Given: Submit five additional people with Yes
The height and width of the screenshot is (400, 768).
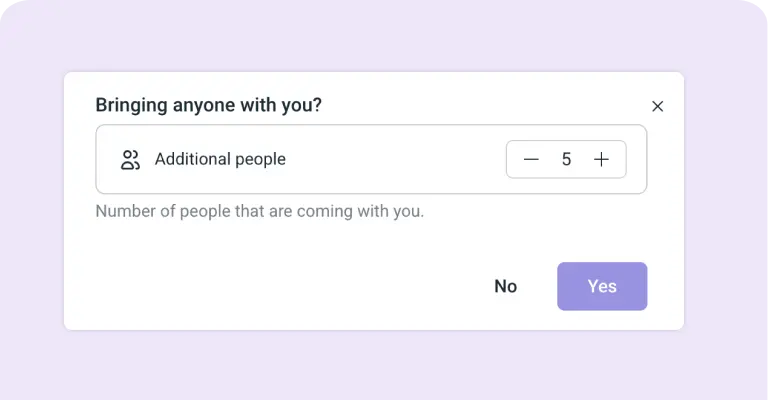Looking at the screenshot, I should pos(602,286).
